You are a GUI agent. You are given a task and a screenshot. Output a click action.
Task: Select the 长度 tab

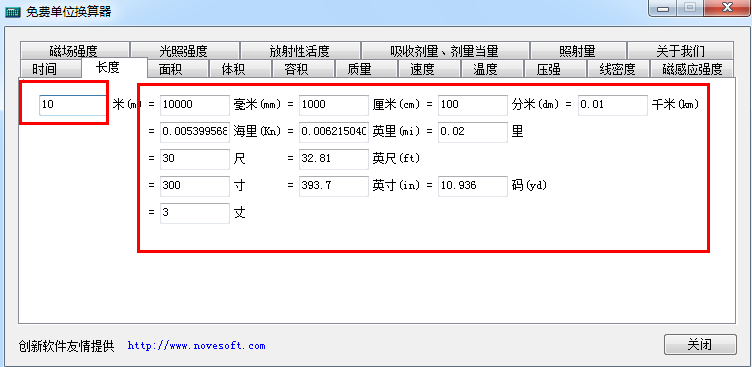114,67
